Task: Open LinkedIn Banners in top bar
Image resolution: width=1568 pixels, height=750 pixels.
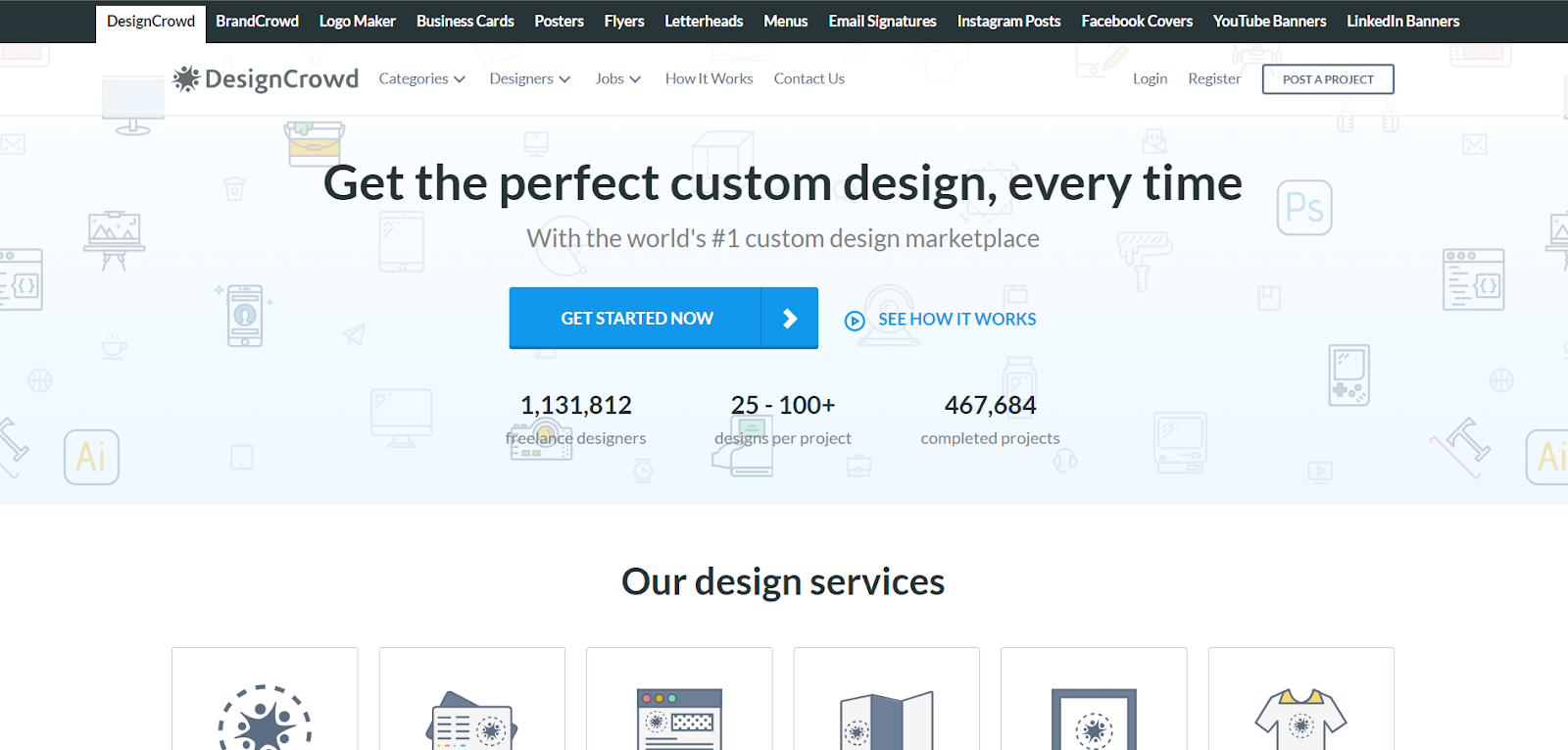Action: click(1403, 22)
